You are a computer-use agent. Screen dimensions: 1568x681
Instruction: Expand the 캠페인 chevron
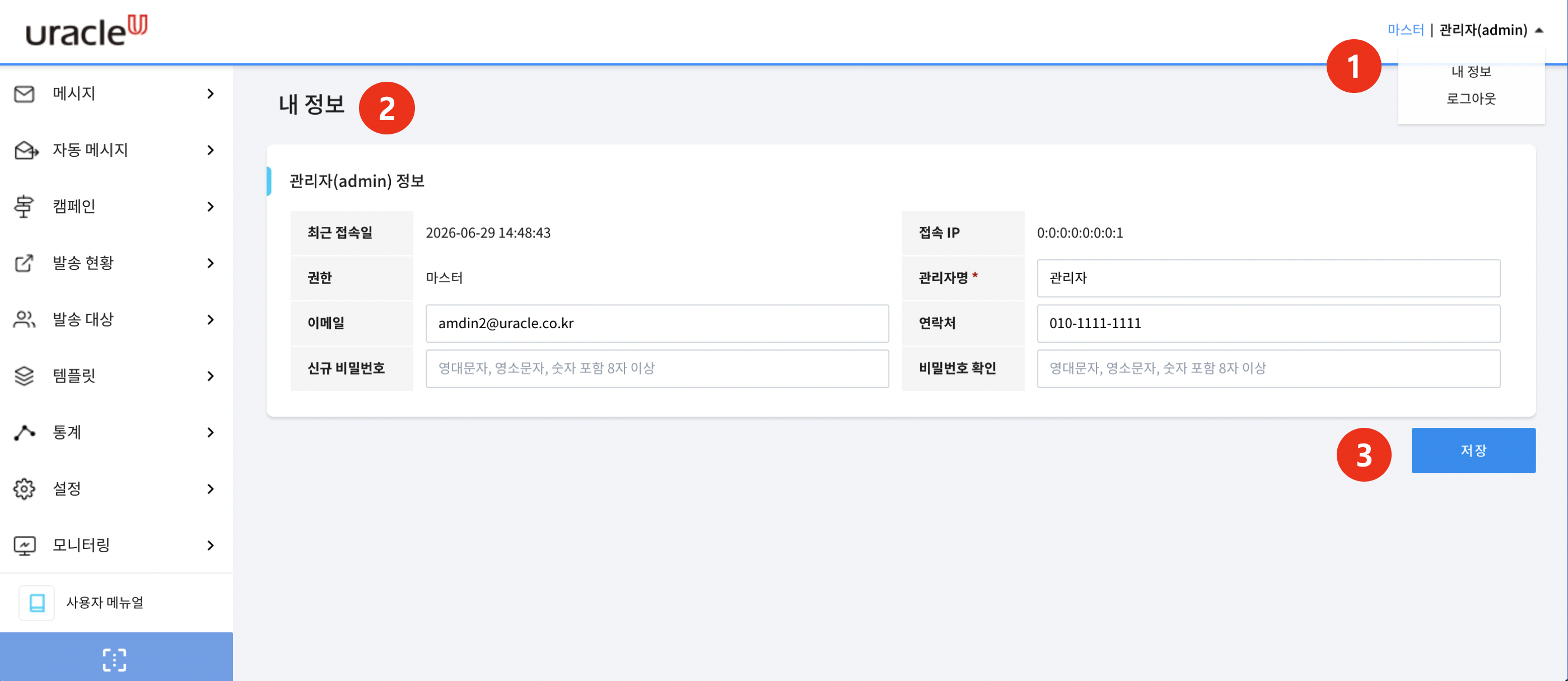tap(211, 206)
